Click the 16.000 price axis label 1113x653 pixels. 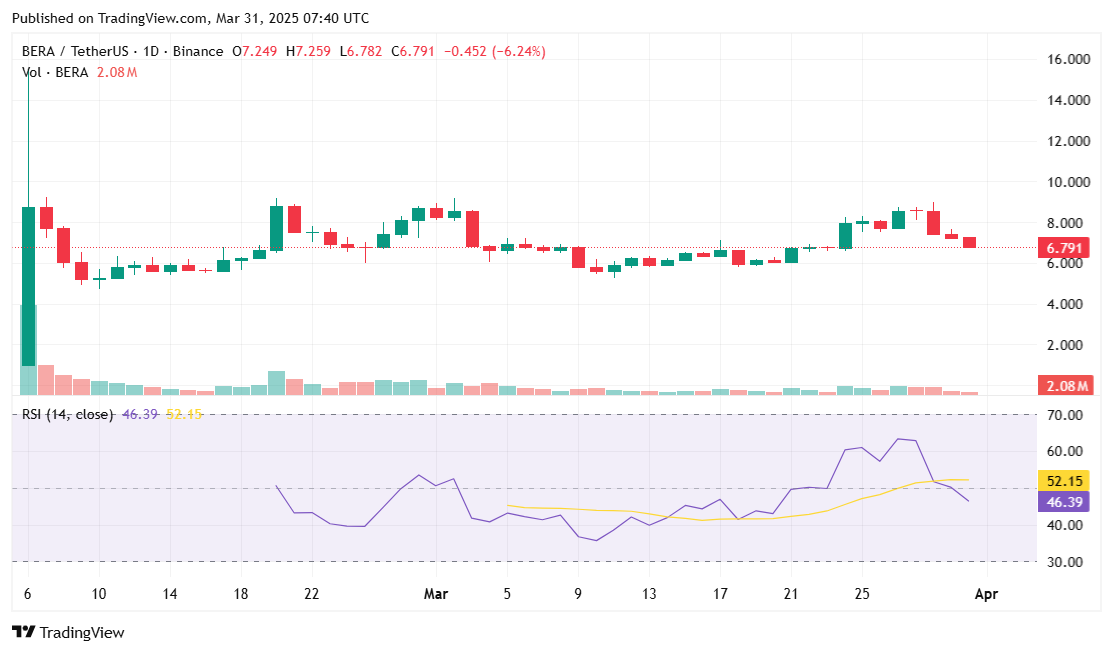click(1066, 60)
